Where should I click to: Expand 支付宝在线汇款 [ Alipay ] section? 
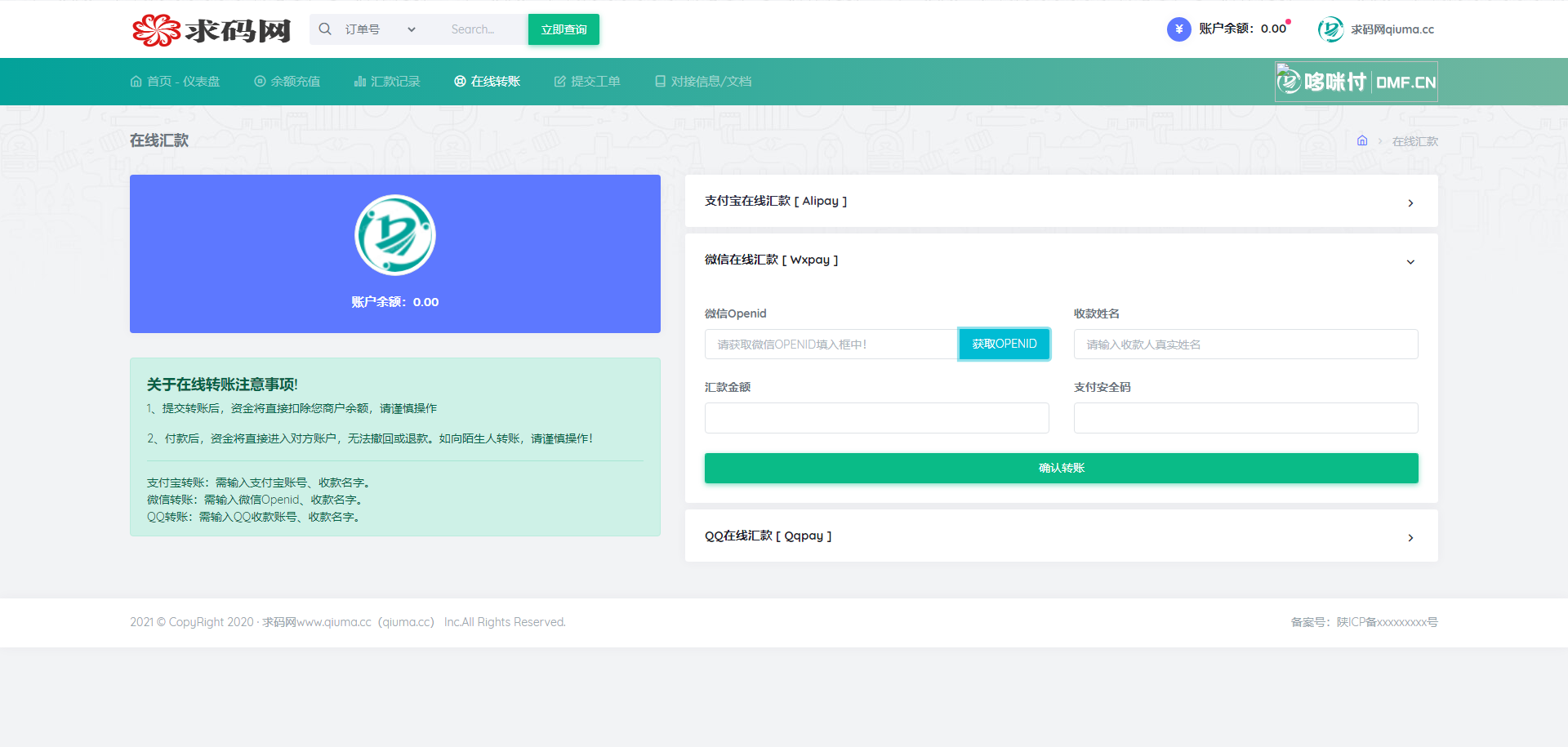coord(1061,201)
